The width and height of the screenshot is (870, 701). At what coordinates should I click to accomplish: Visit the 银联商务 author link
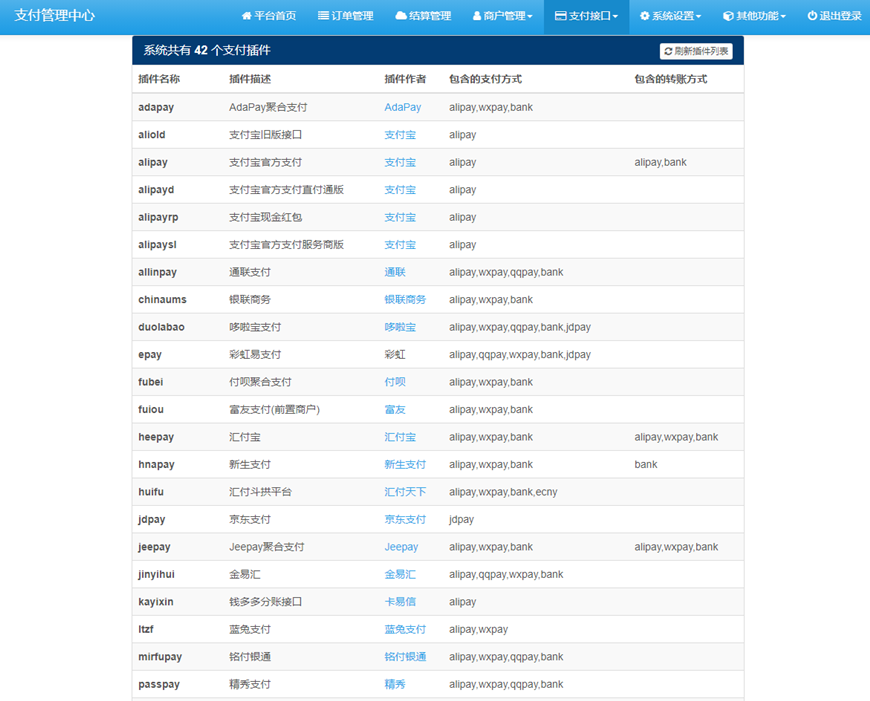[405, 300]
